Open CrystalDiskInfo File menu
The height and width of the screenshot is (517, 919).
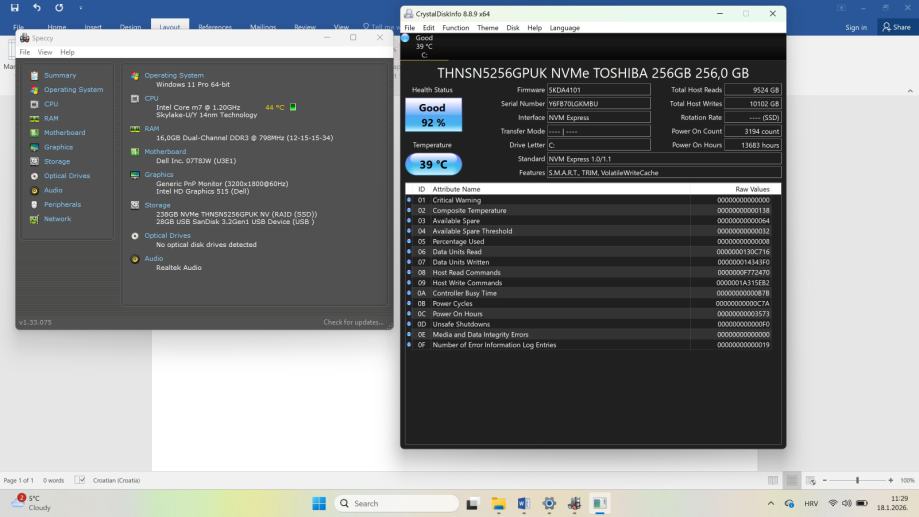410,28
